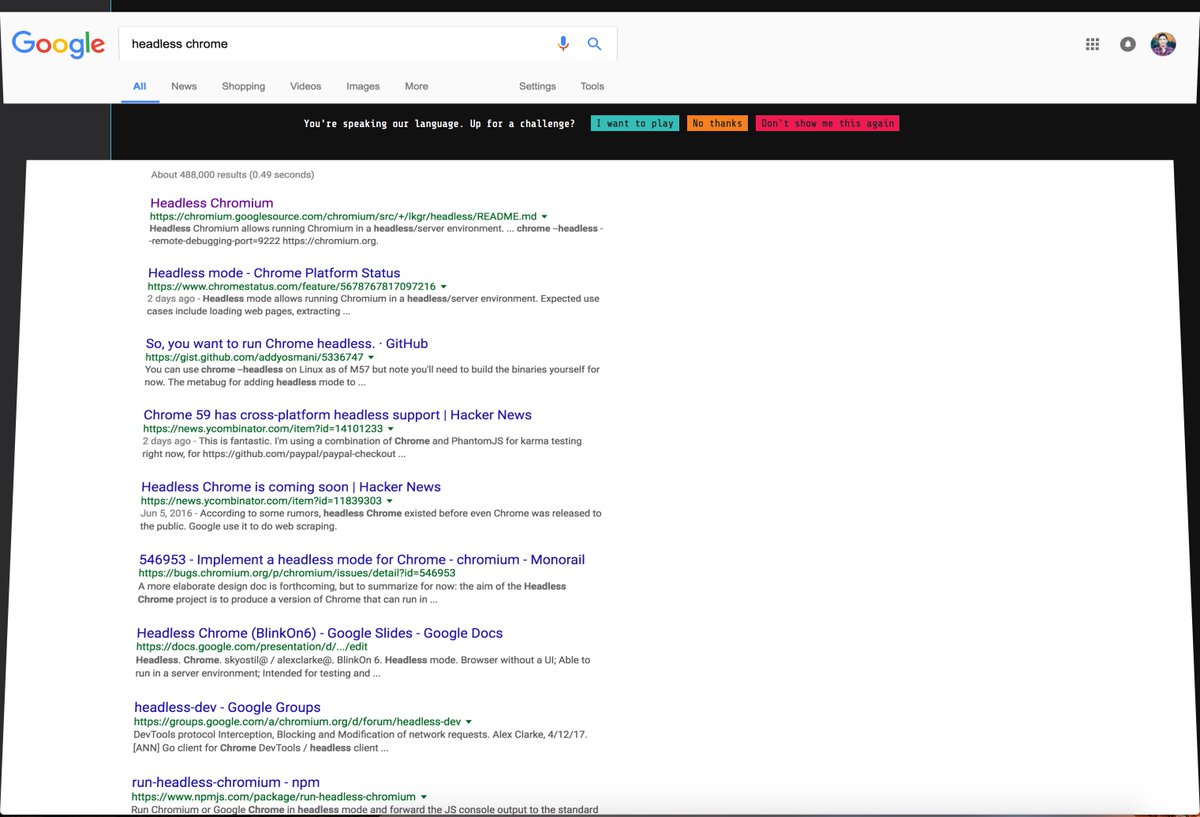Open Headless Chrome is coming soon result
Viewport: 1200px width, 817px height.
291,487
